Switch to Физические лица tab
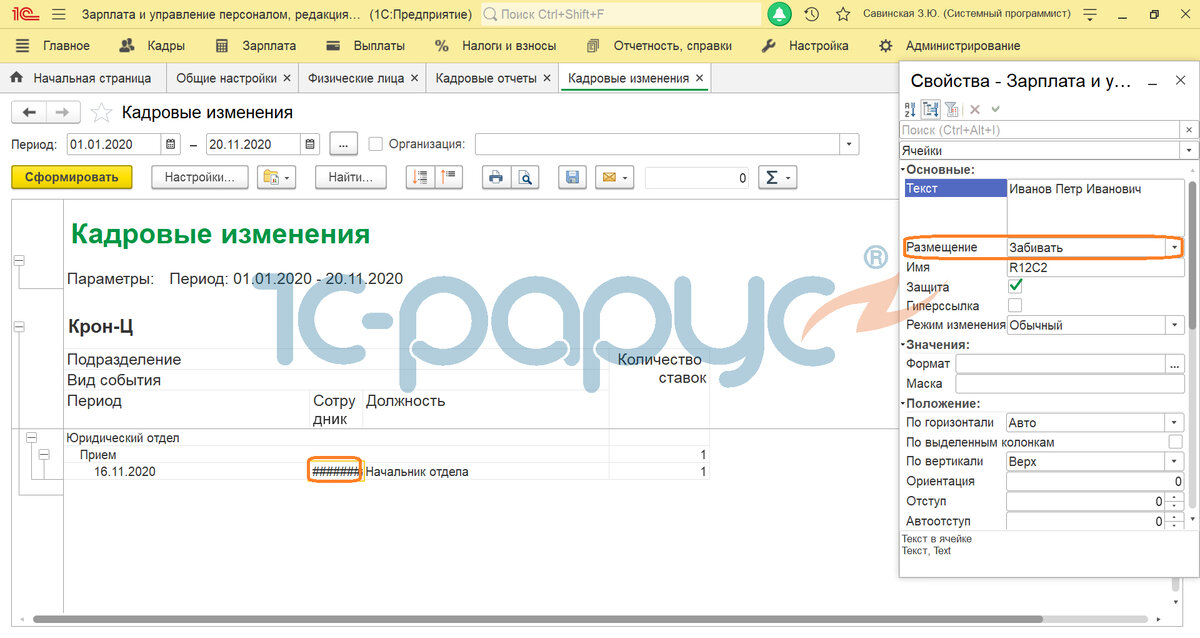Screen dimensions: 1200x638 [x=354, y=78]
